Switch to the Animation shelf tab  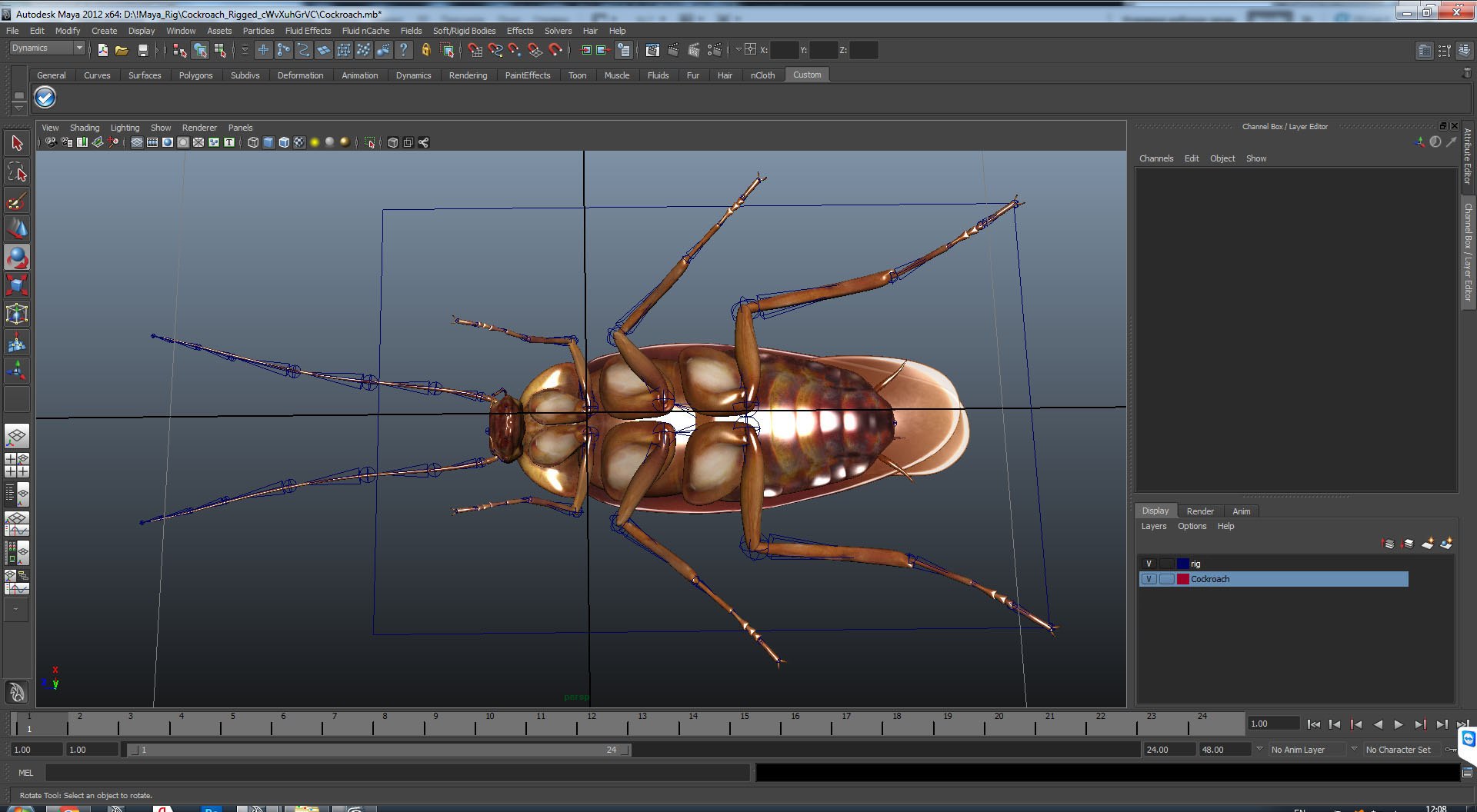(x=359, y=75)
